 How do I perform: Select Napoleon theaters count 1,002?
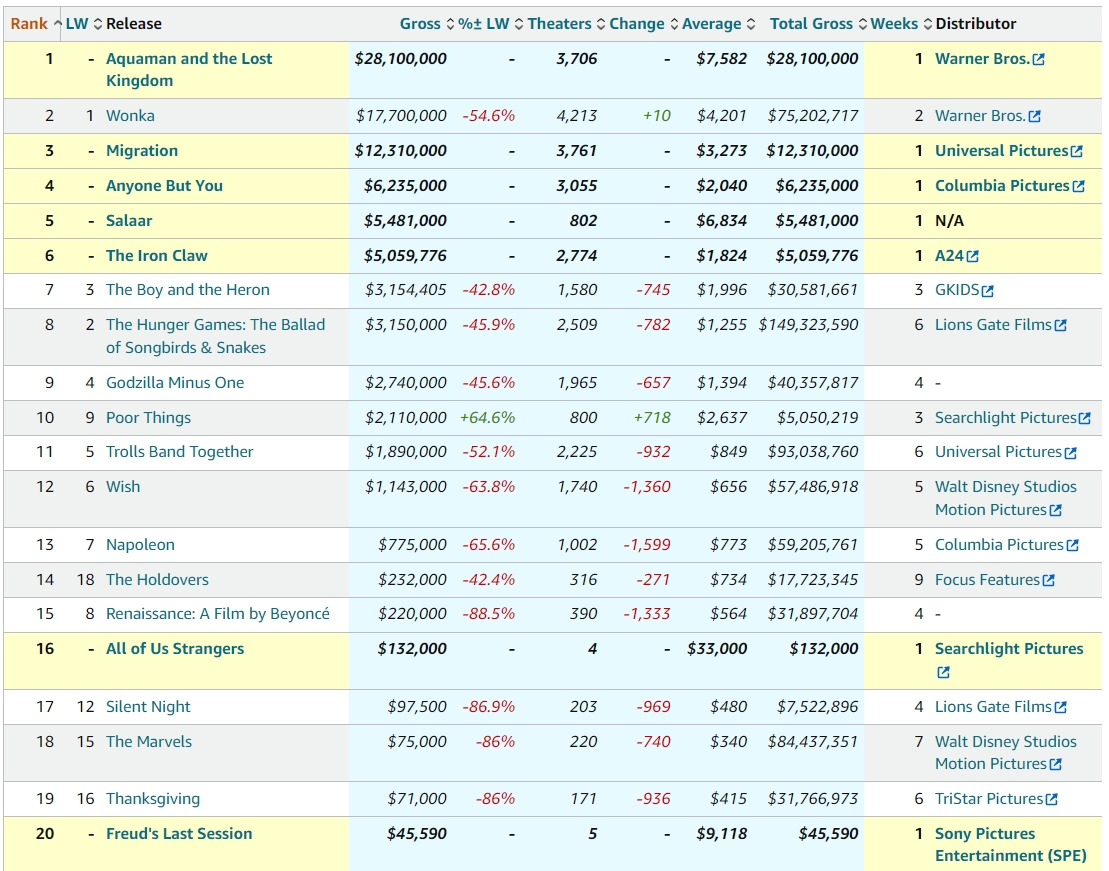tap(577, 545)
